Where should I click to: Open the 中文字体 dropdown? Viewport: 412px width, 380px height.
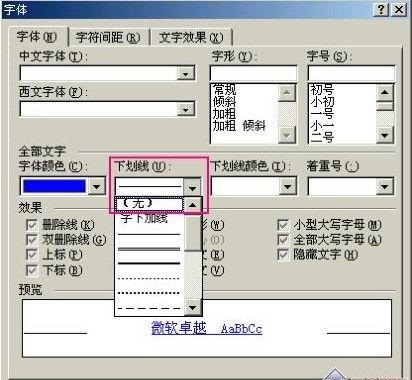(186, 73)
